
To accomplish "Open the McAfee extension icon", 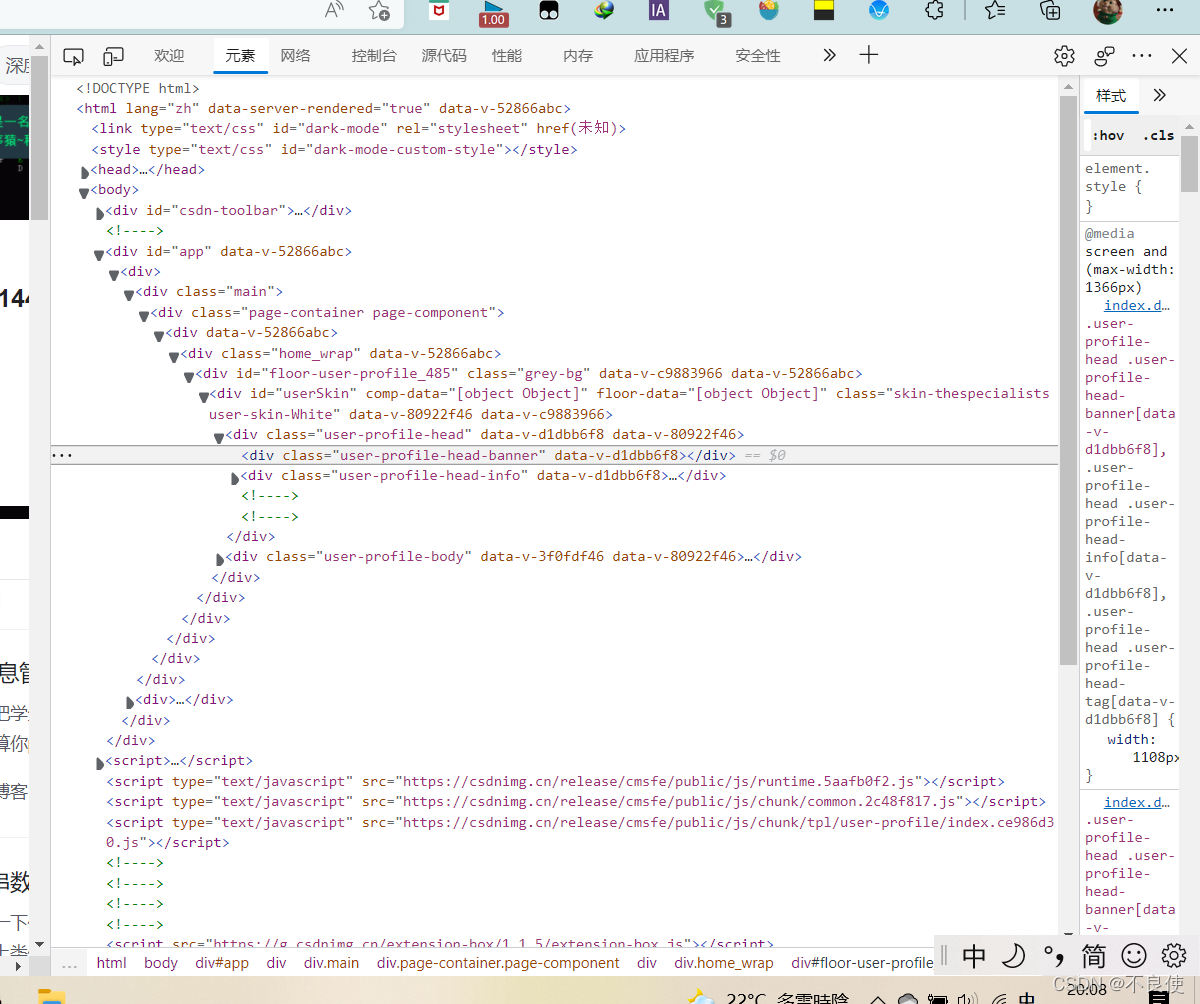I will point(438,11).
